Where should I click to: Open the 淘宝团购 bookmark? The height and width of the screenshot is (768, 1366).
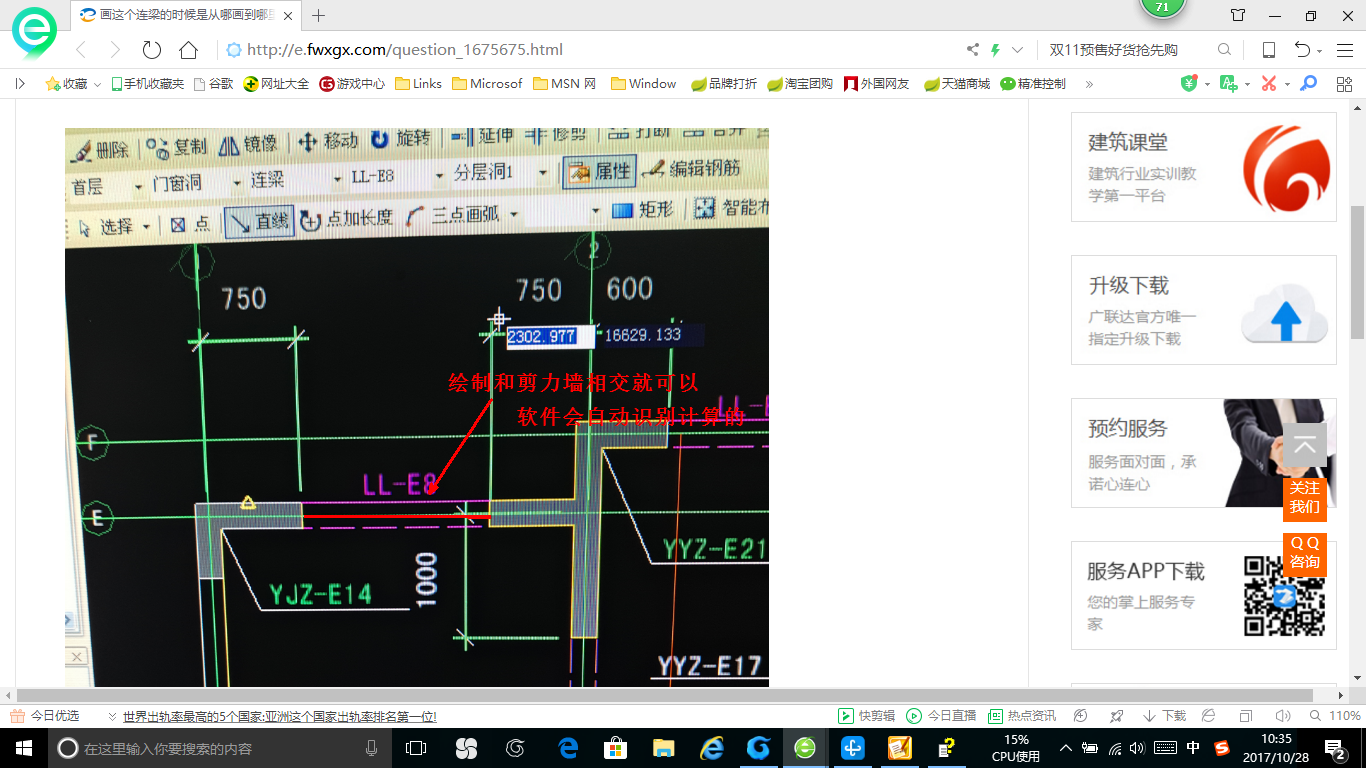(800, 84)
